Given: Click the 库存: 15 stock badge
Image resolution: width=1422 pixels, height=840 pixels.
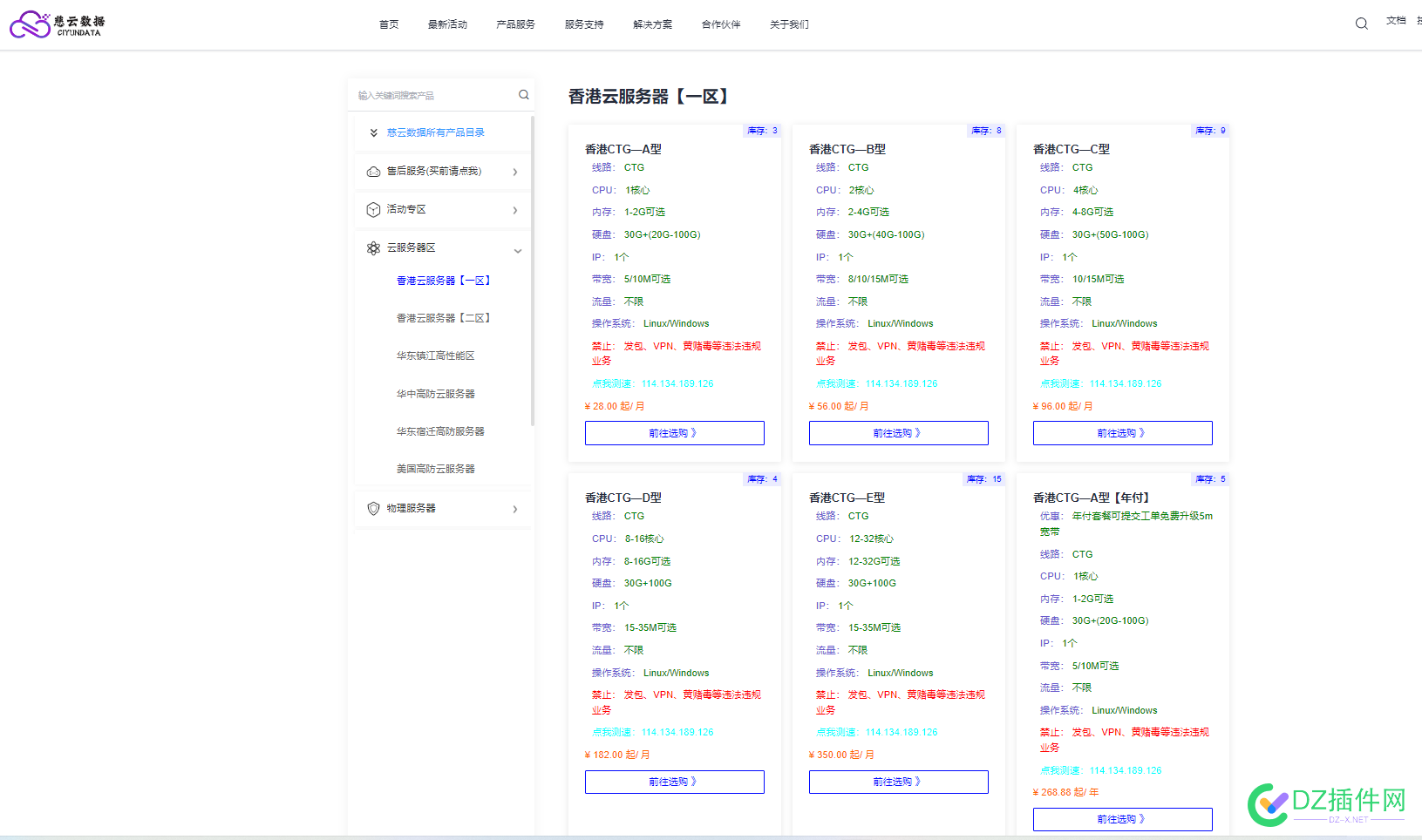Looking at the screenshot, I should point(983,479).
